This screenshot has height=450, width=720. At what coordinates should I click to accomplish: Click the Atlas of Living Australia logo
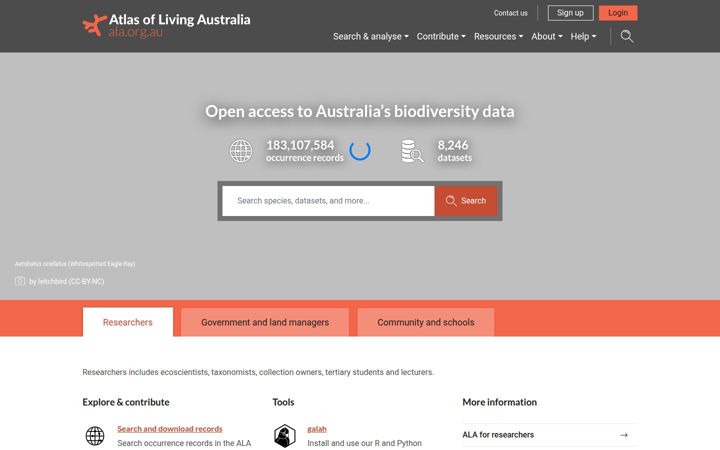pos(166,25)
